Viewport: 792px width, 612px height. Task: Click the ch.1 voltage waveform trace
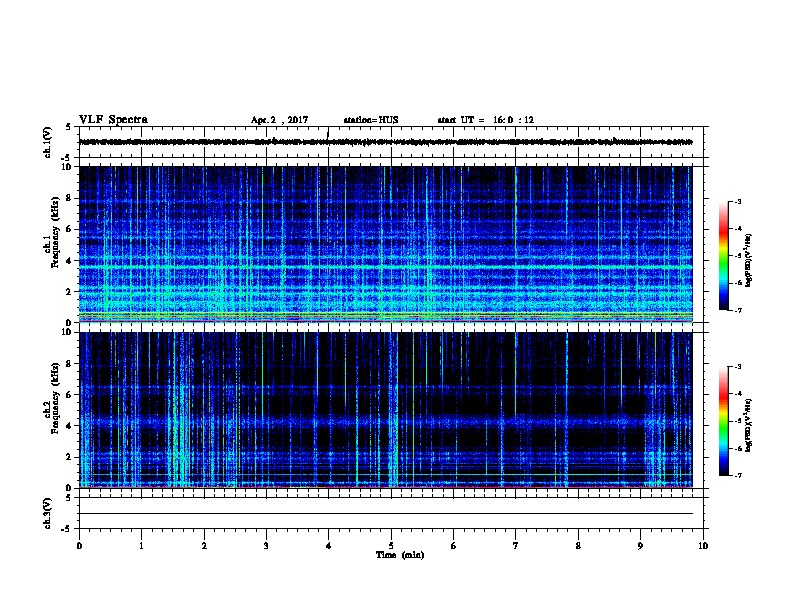[386, 142]
